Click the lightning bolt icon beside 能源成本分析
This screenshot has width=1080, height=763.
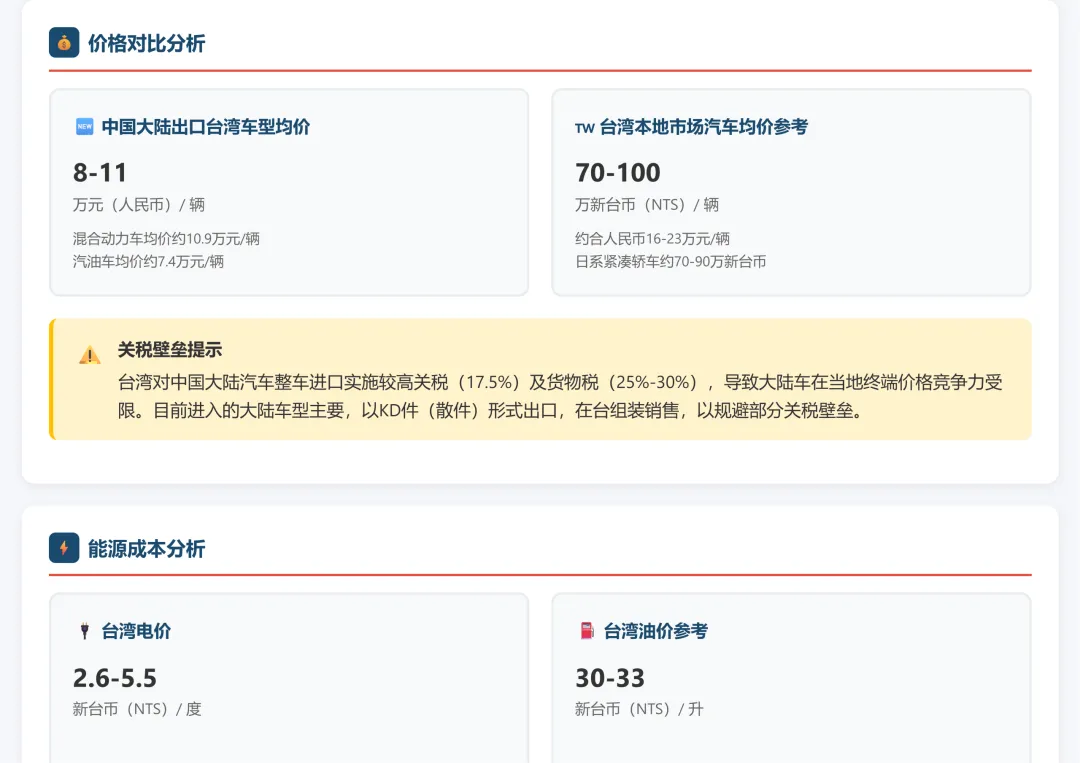(63, 547)
